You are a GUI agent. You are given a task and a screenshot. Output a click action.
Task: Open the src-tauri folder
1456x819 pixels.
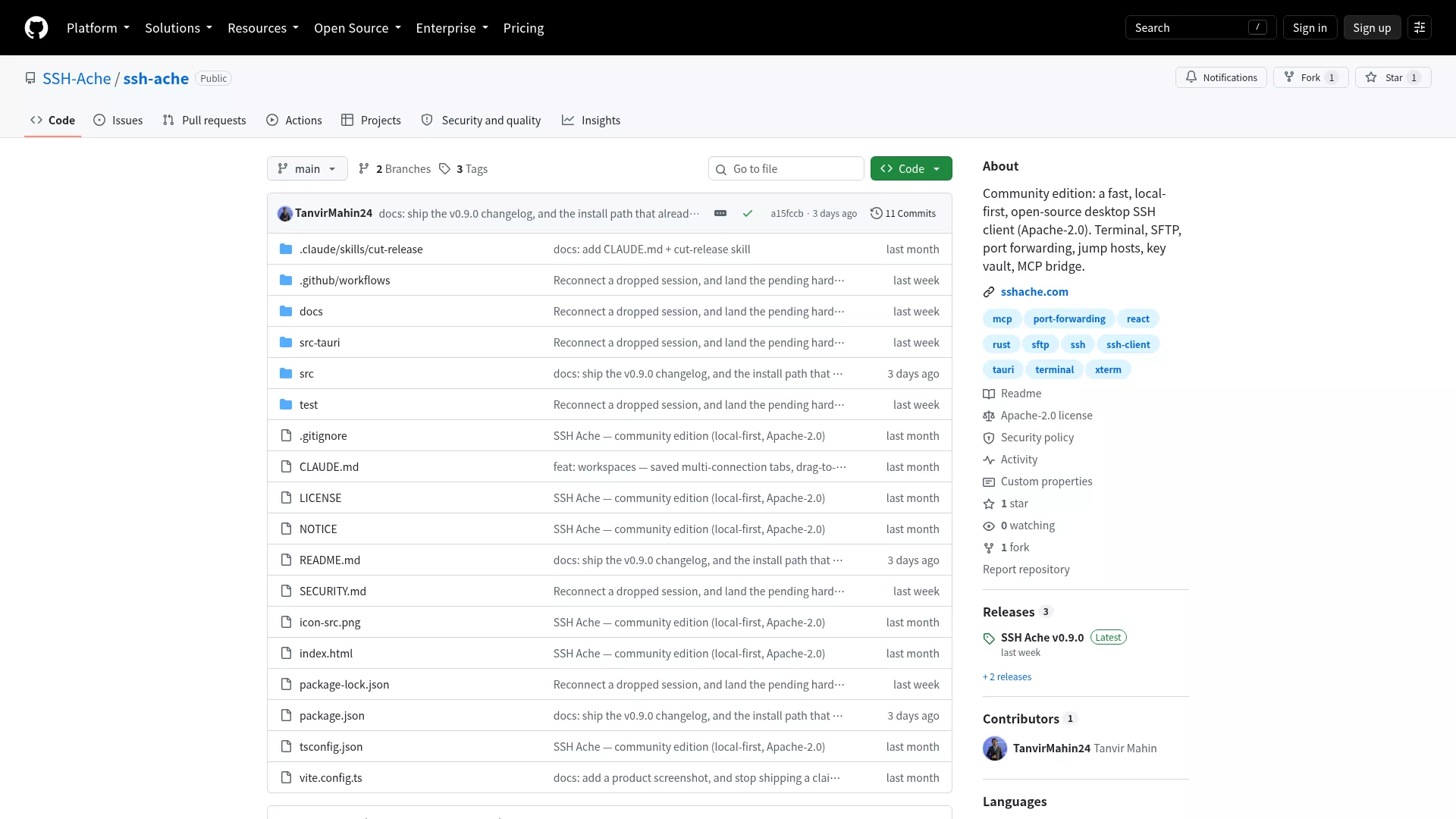click(x=319, y=343)
